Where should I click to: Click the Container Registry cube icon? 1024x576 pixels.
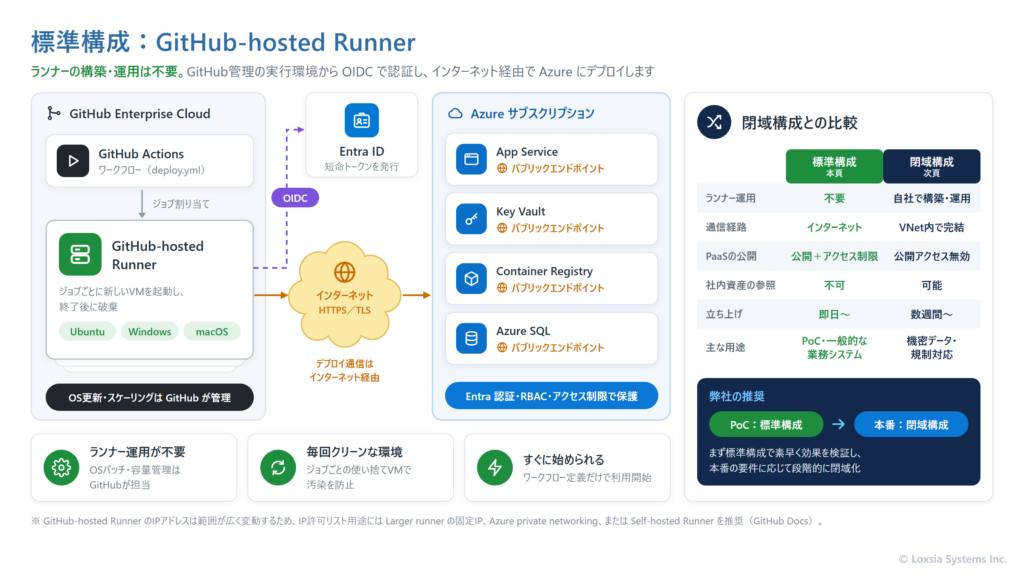[471, 279]
